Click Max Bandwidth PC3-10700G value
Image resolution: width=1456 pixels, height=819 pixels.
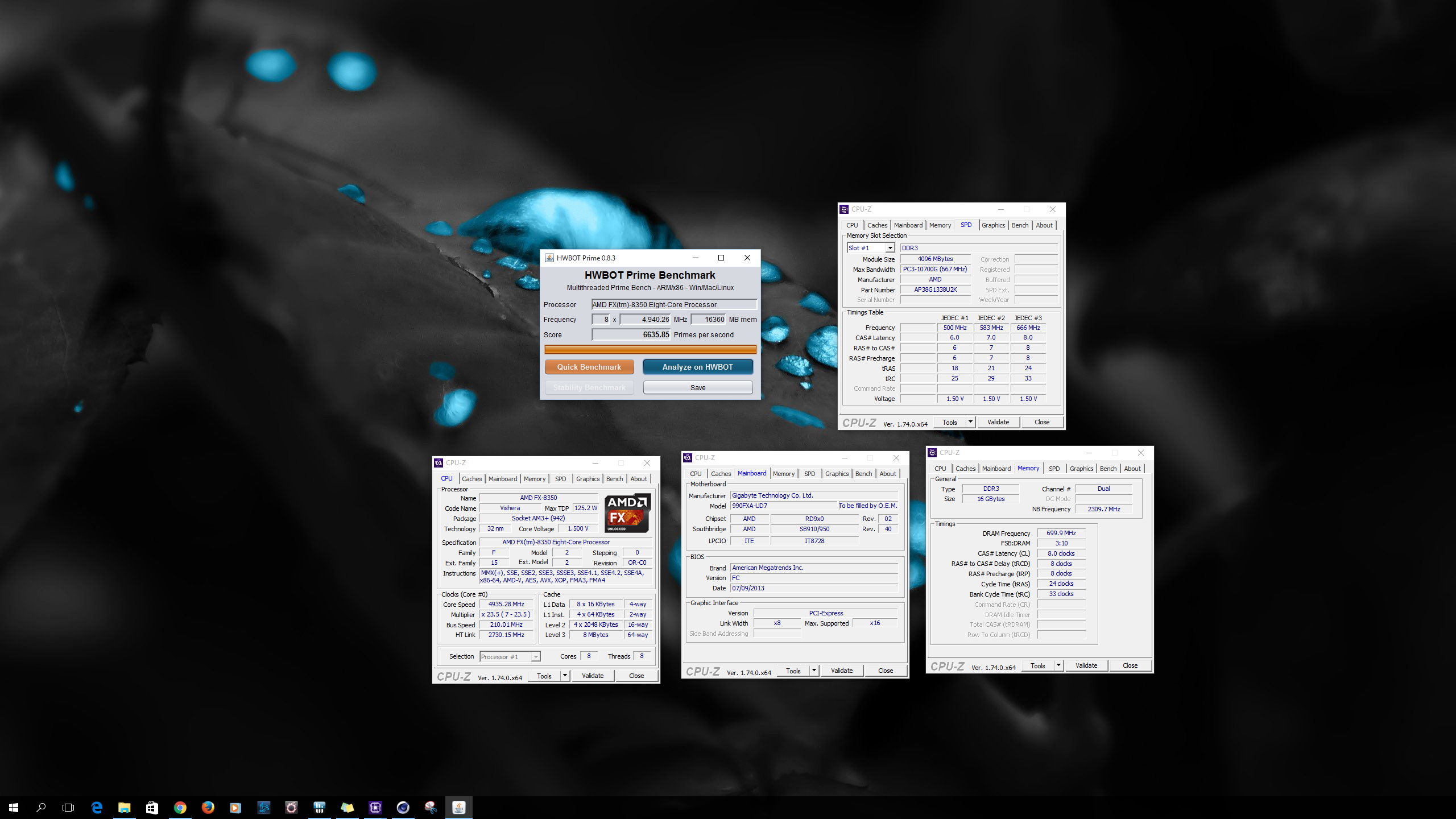coord(936,269)
